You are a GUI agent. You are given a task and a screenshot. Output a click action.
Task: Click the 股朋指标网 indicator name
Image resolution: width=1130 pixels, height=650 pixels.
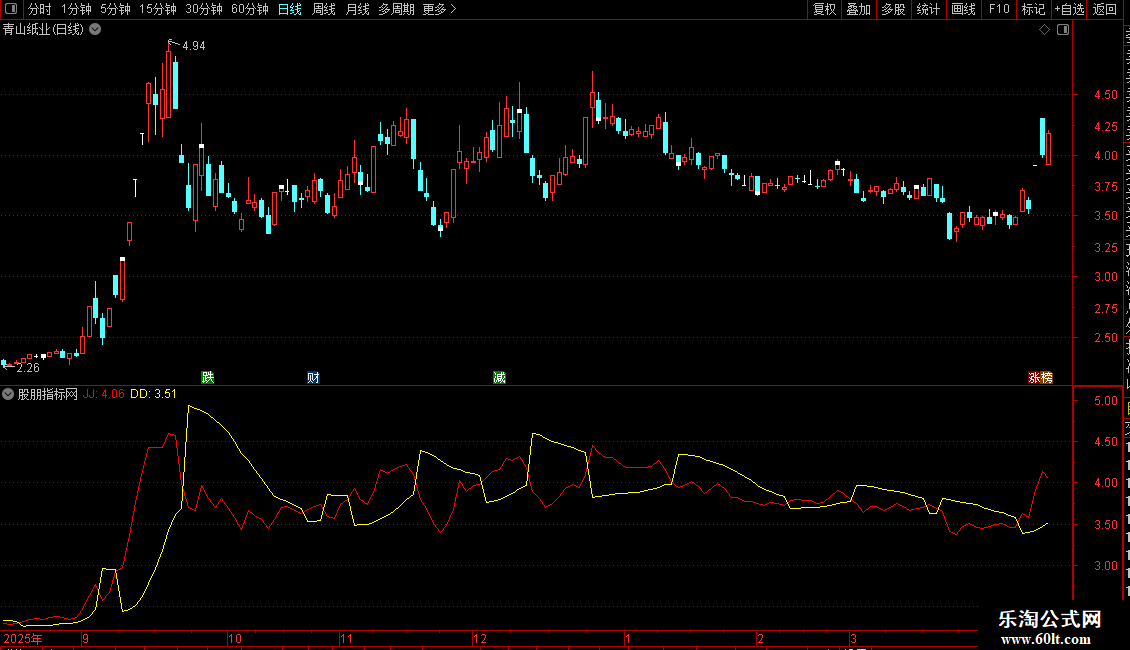[x=48, y=394]
